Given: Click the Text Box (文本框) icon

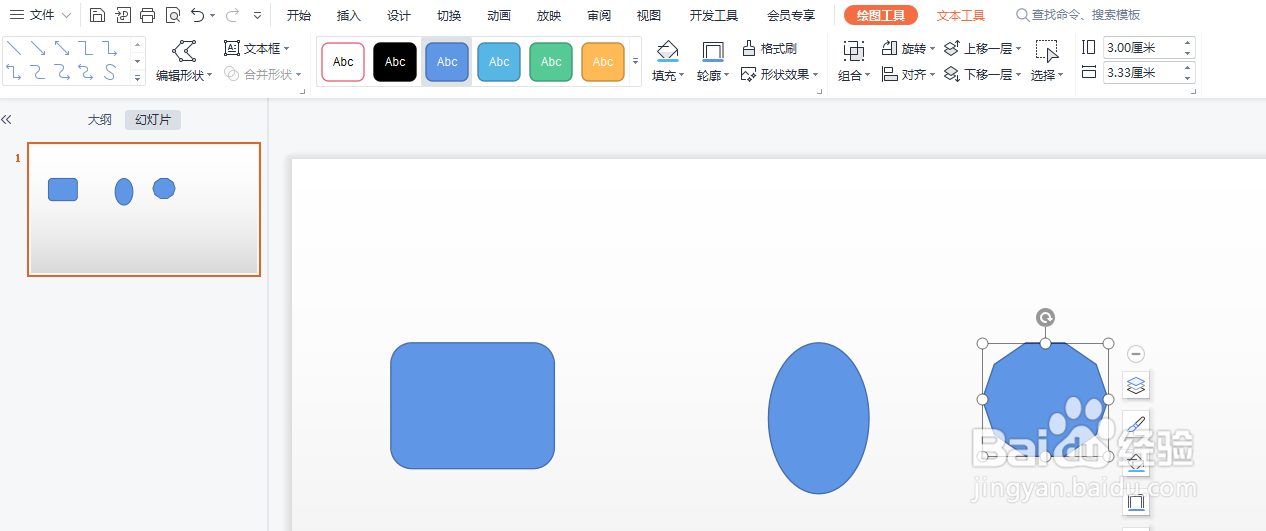Looking at the screenshot, I should [232, 48].
